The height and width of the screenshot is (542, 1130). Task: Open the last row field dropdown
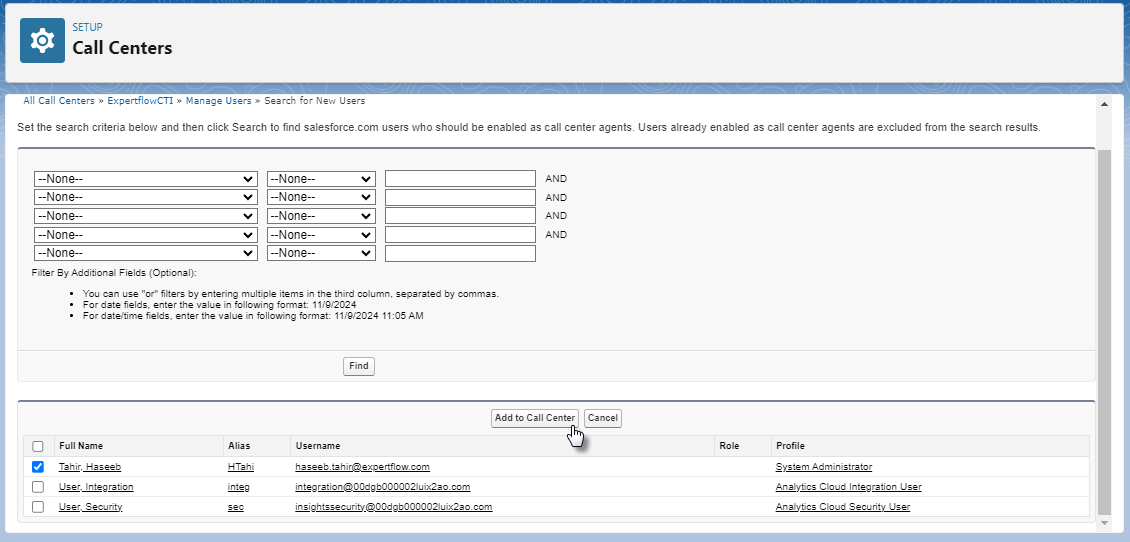146,254
